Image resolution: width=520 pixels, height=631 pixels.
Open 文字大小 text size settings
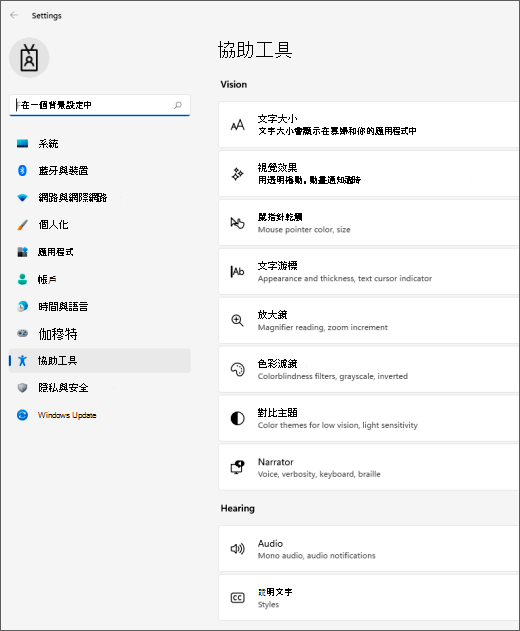pyautogui.click(x=369, y=125)
